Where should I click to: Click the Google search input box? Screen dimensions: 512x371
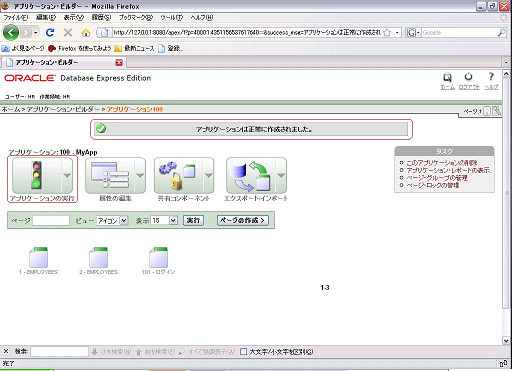click(x=459, y=33)
